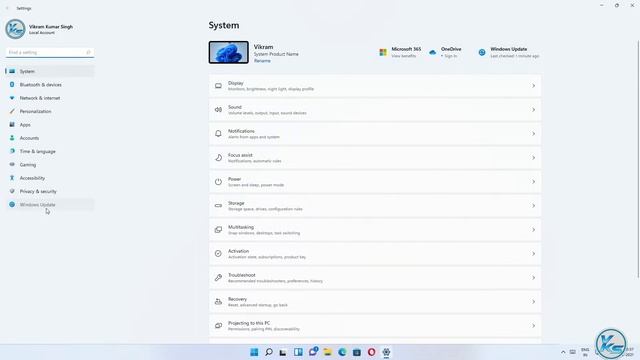Click the Vikram Kumar Singh account name
Screen dimensions: 640x360
51,27
